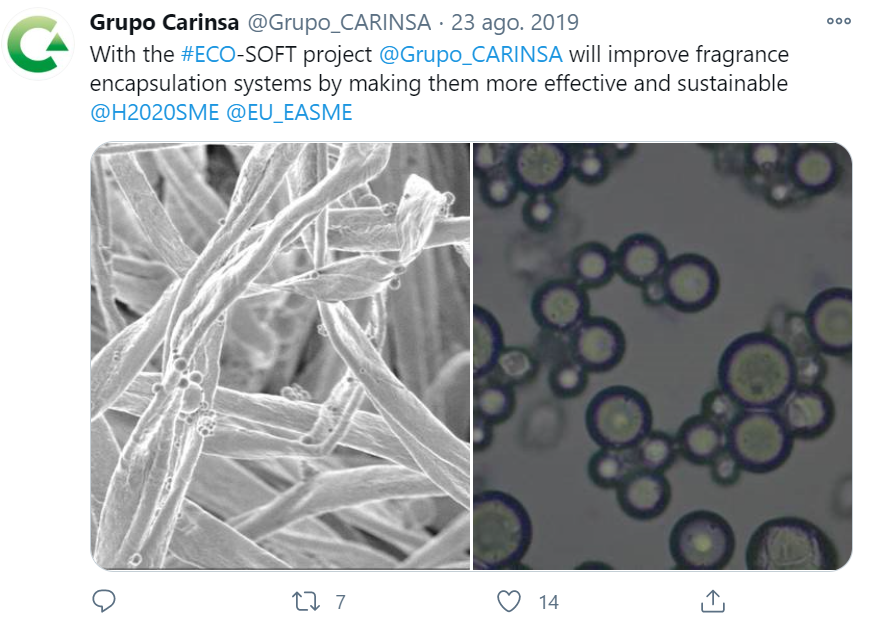
Task: Click the share upload icon
Action: click(x=712, y=601)
